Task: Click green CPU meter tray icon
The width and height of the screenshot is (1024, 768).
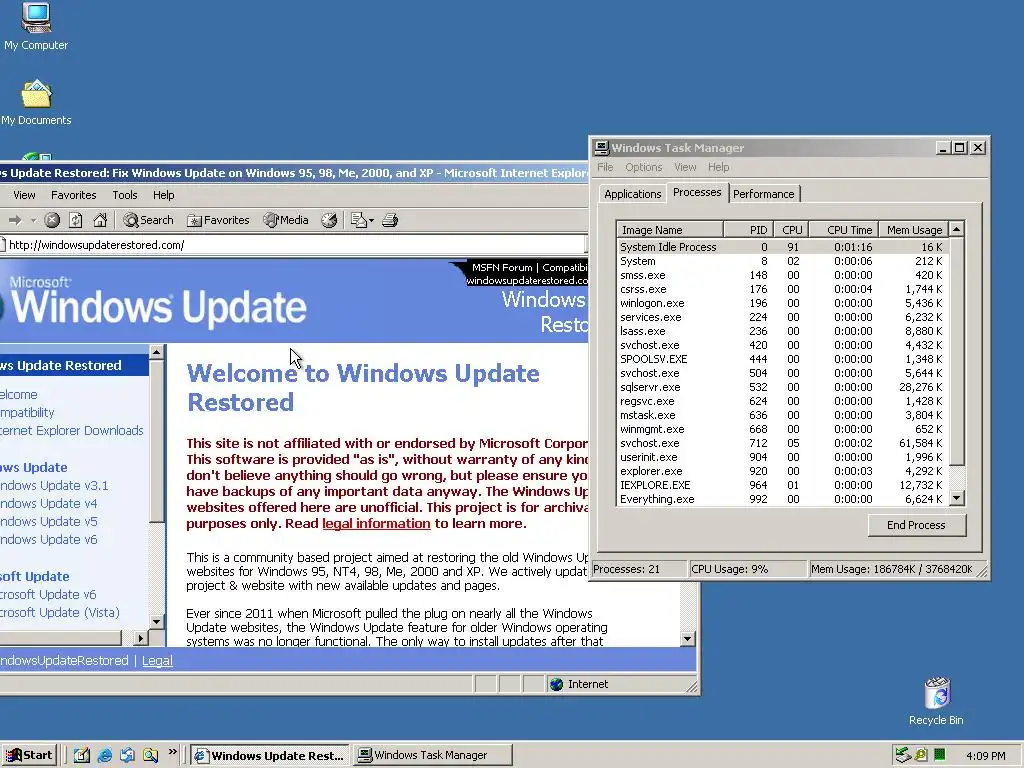Action: (939, 756)
